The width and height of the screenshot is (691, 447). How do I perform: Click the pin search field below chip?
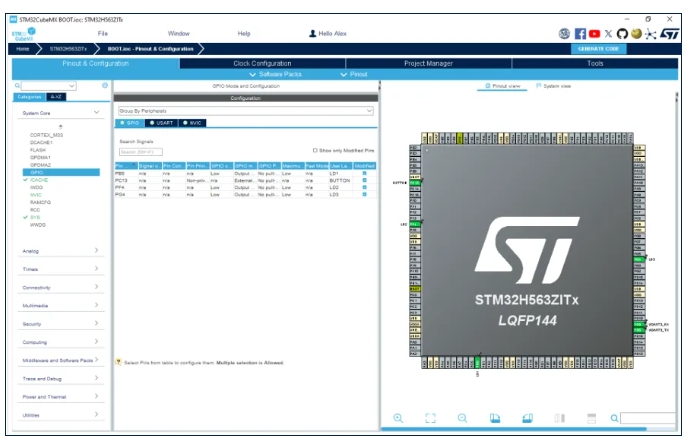[647, 418]
